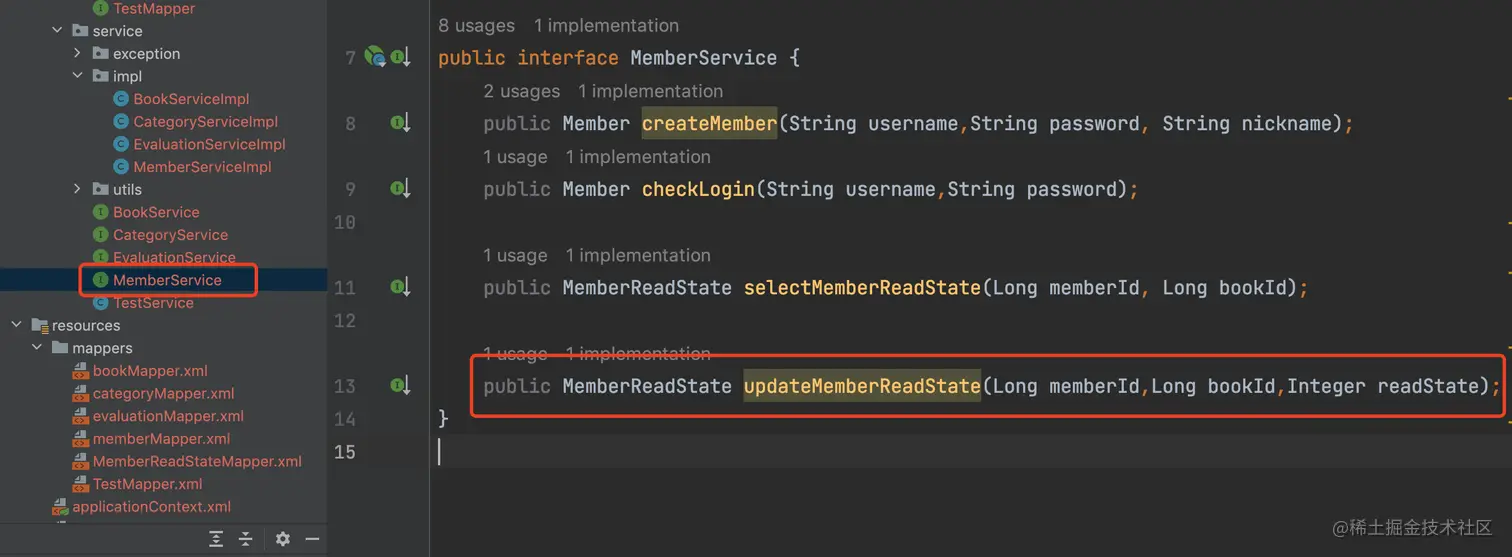The height and width of the screenshot is (557, 1512).
Task: Collapse the mappers folder chevron
Action: click(37, 348)
